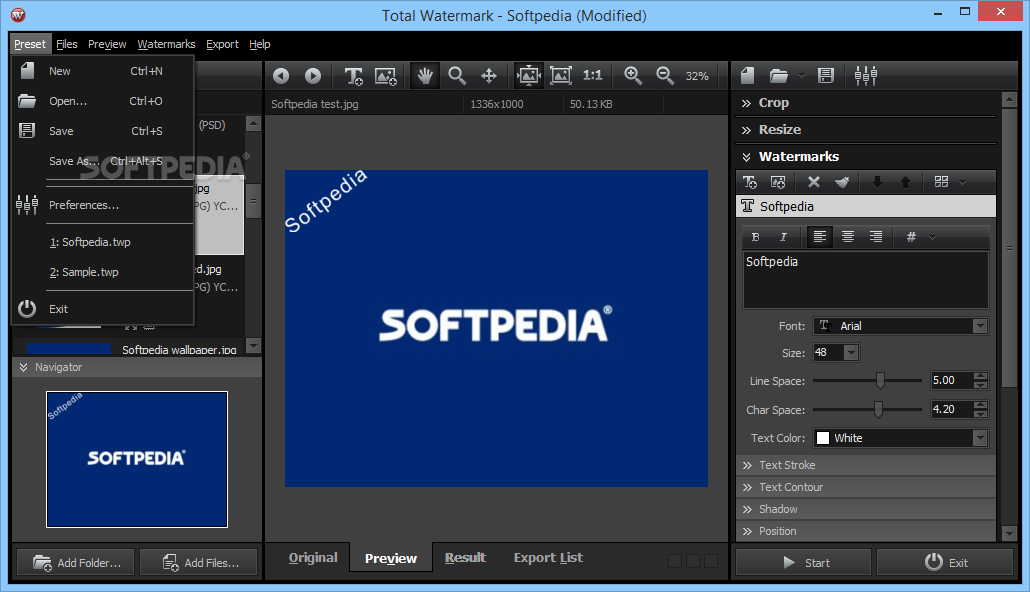
Task: Expand the Shadow section
Action: pos(866,509)
